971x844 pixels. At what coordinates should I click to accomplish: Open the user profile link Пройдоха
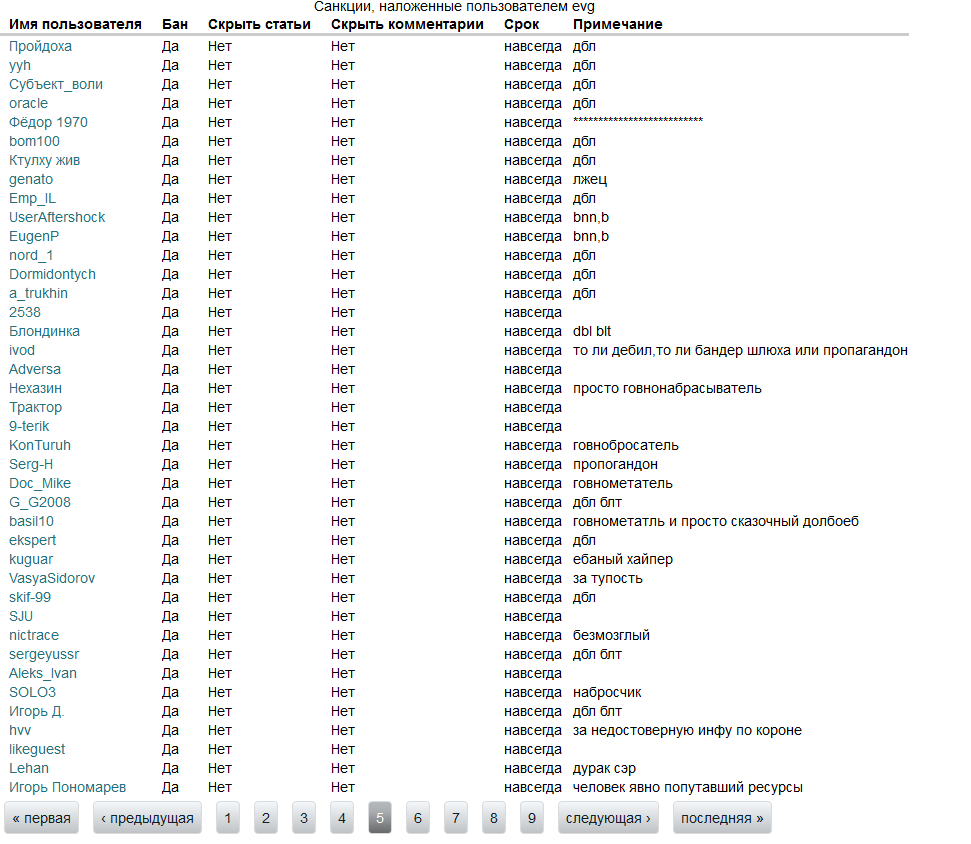(x=40, y=46)
